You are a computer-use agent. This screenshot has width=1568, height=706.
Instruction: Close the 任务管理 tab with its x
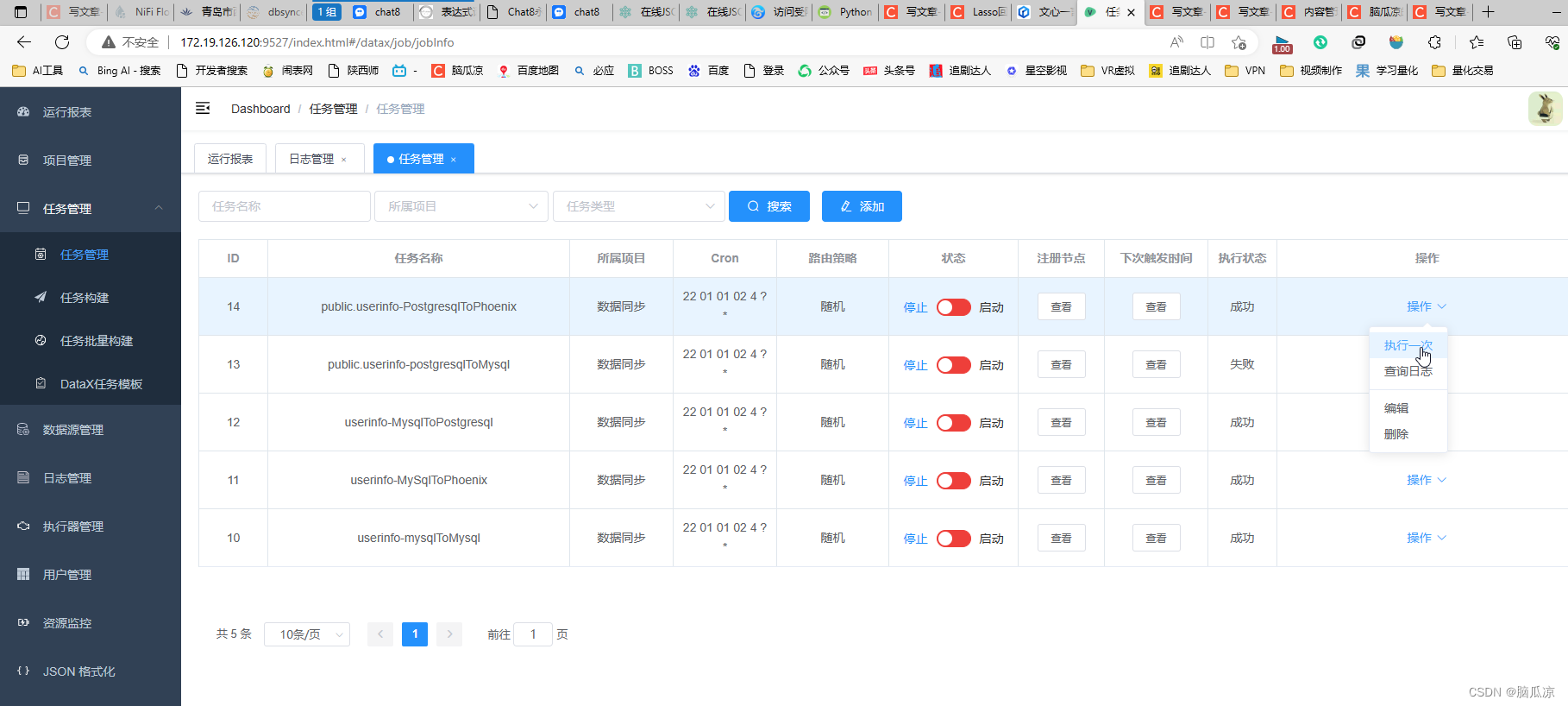click(x=454, y=160)
